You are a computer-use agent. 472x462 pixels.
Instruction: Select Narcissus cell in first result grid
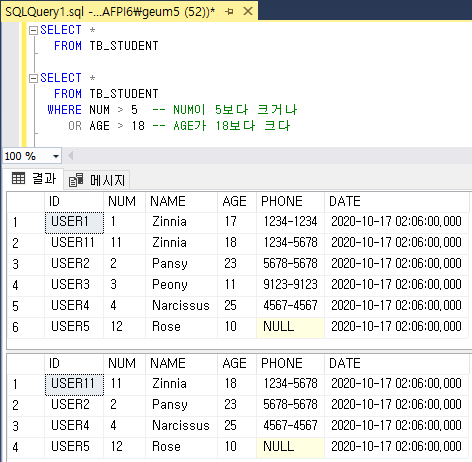(181, 306)
